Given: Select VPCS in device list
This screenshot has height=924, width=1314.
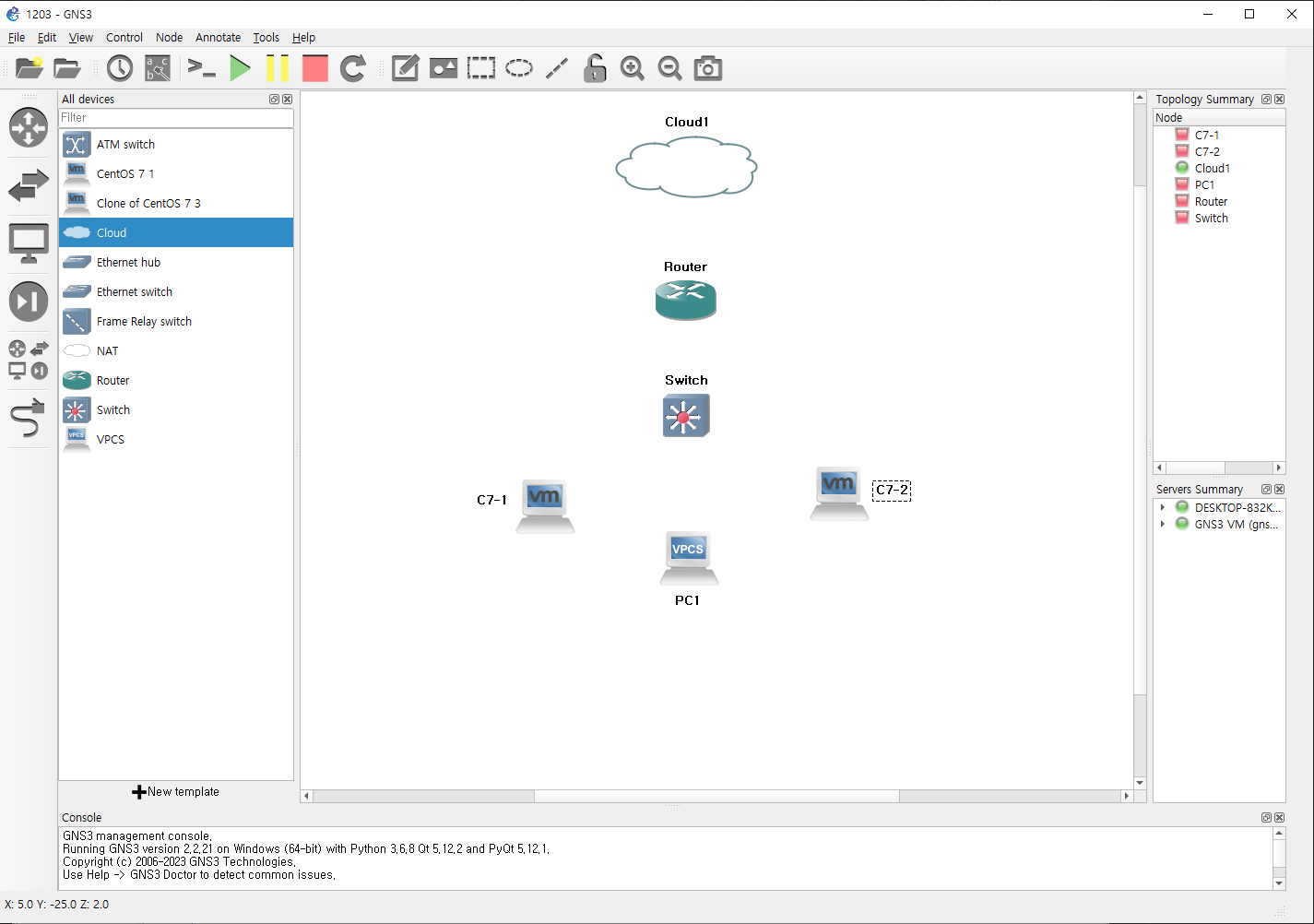Looking at the screenshot, I should coord(176,440).
